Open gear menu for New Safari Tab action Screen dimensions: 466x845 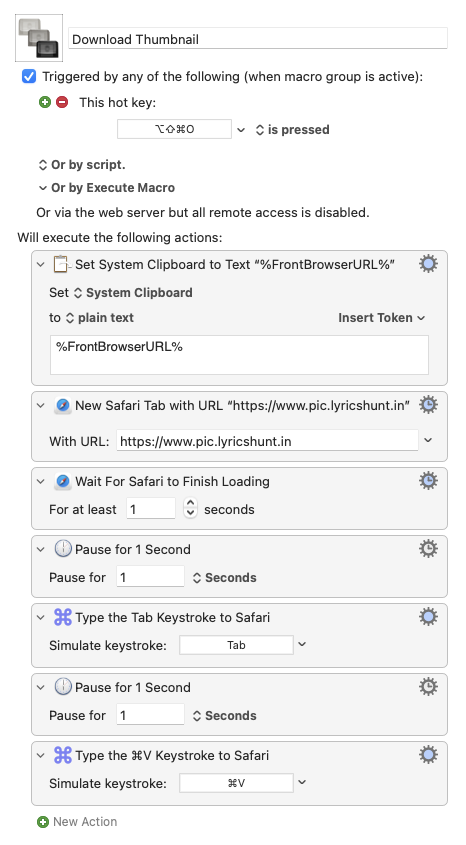pos(428,405)
